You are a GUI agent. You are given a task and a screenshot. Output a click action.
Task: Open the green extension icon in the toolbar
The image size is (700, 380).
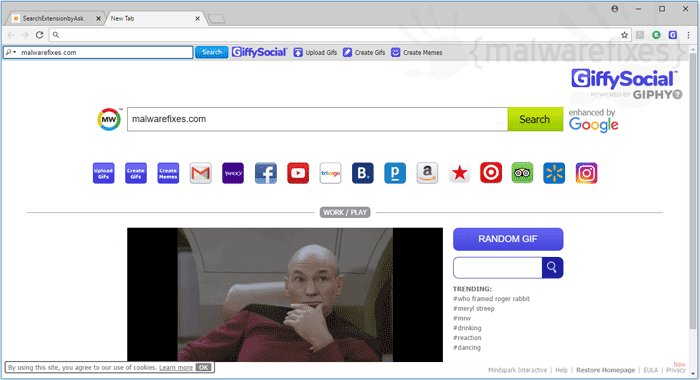[656, 35]
